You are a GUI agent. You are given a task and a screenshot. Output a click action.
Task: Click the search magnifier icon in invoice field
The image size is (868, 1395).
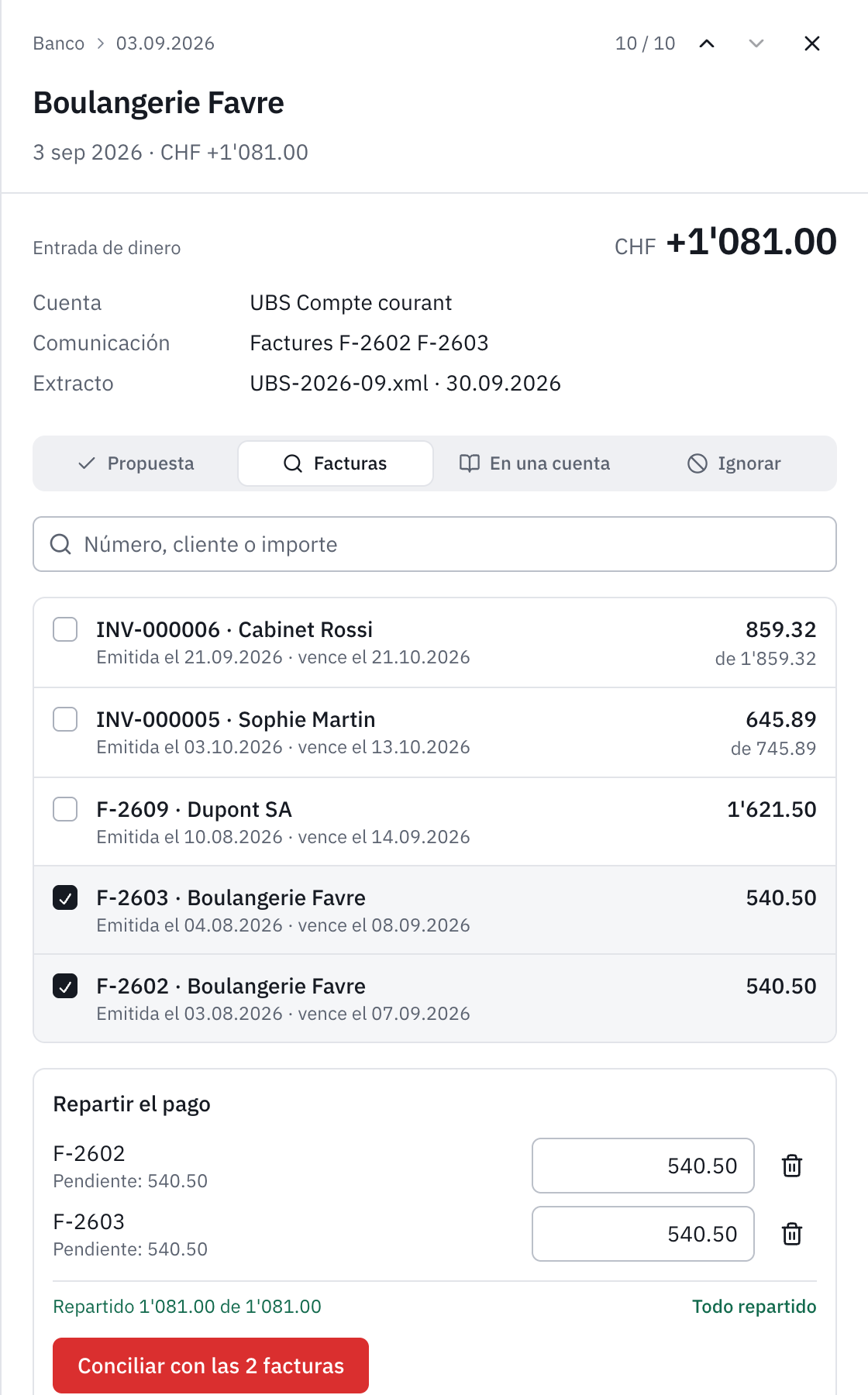pyautogui.click(x=60, y=544)
